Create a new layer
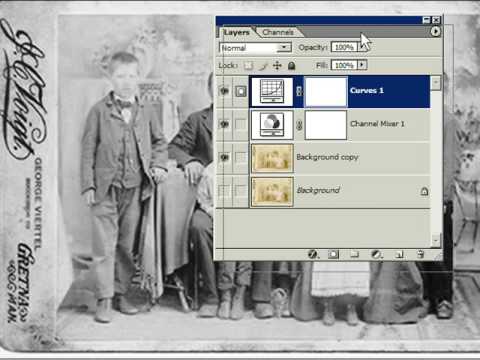The height and width of the screenshot is (360, 480). tap(399, 255)
